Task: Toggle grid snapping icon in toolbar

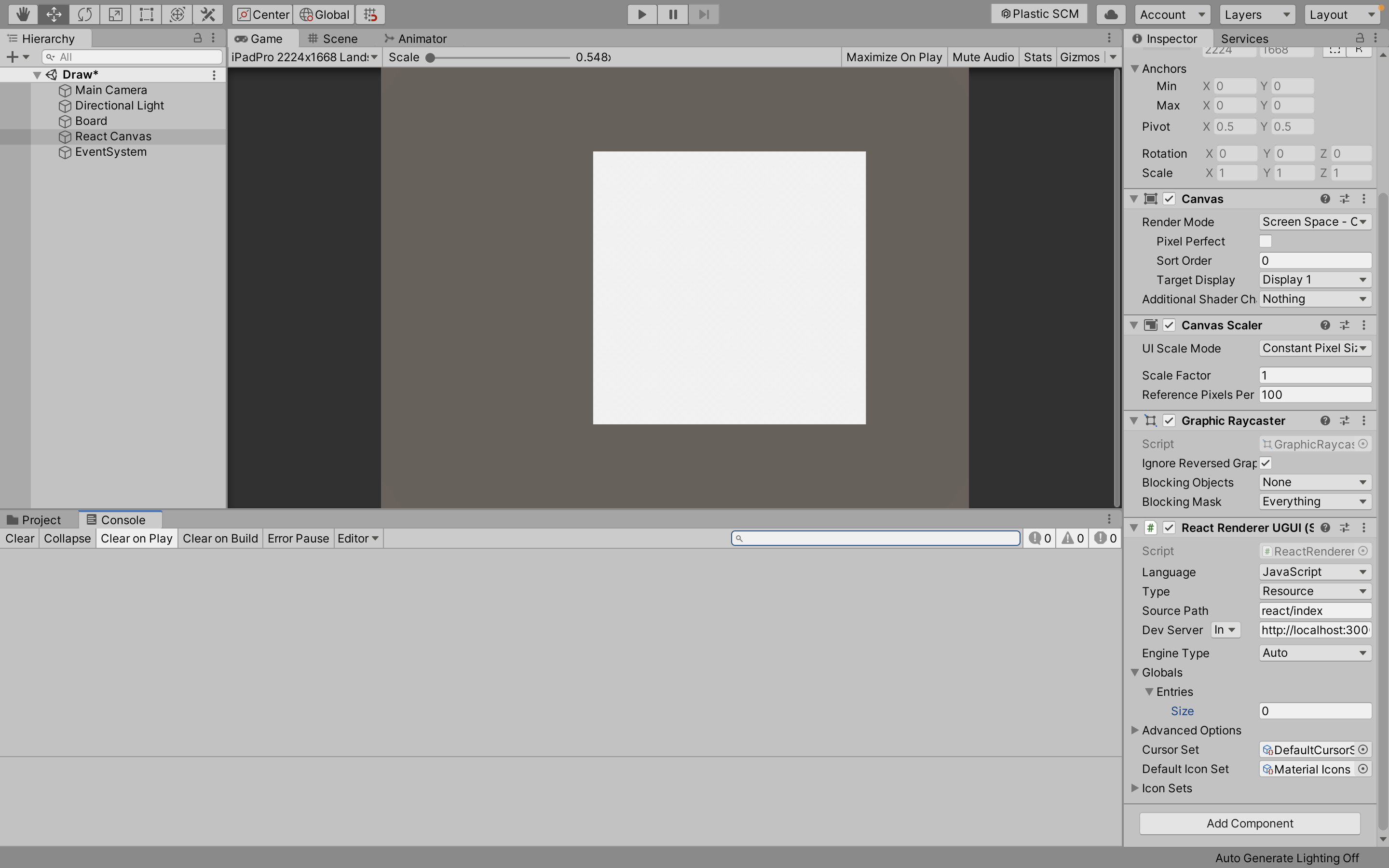Action: tap(370, 14)
